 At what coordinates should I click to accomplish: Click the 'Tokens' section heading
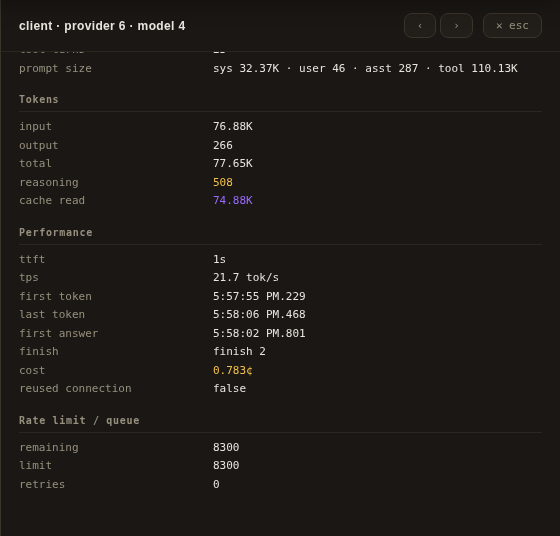point(39,99)
